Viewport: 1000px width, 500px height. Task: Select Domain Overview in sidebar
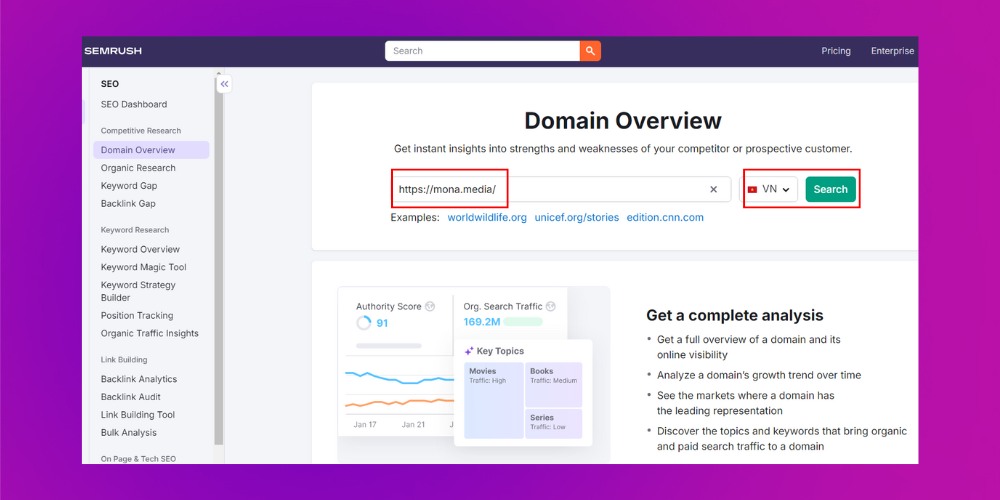(151, 150)
